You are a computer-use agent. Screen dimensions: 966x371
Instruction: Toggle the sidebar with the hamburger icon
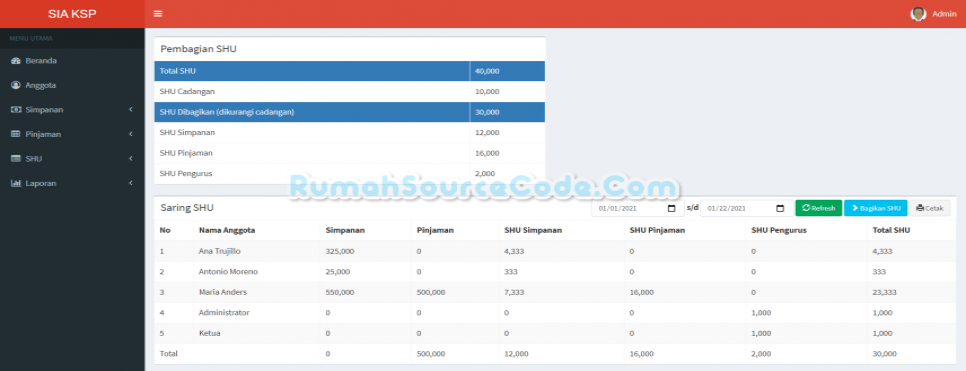coord(158,14)
